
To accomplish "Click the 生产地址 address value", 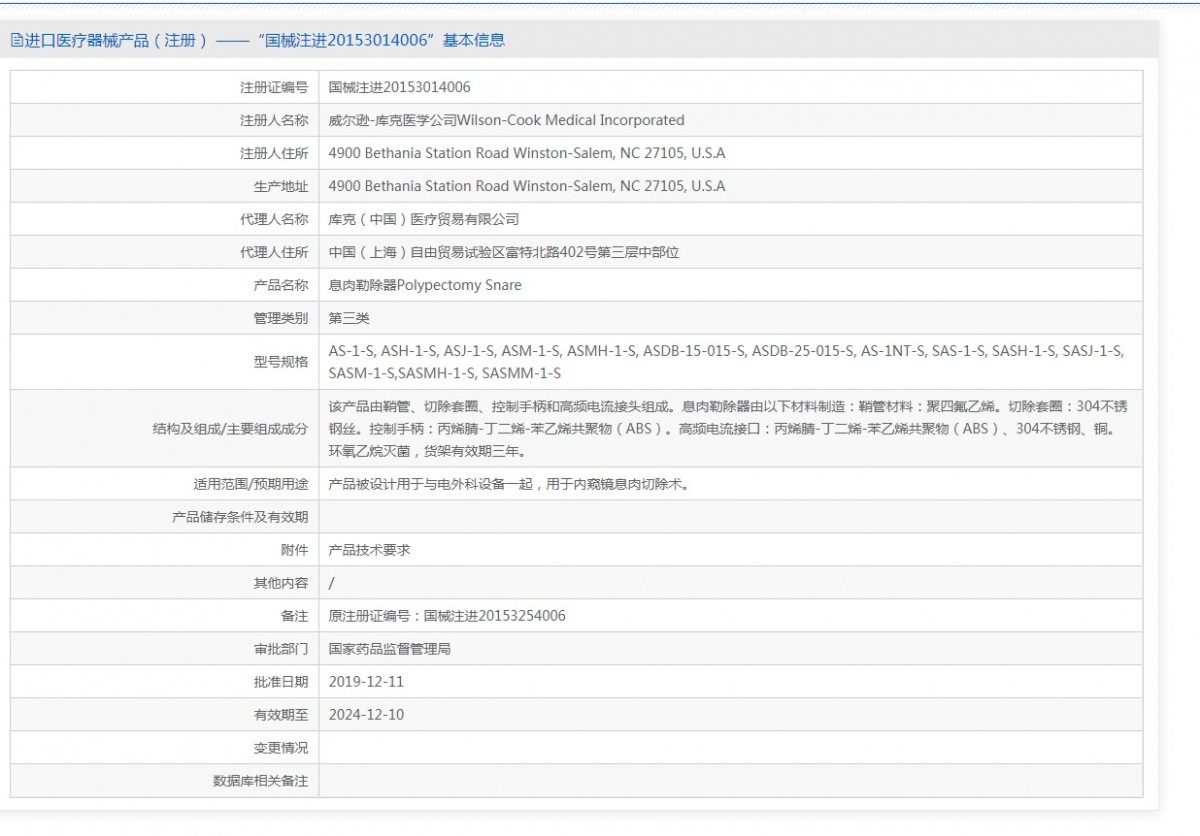I will (x=526, y=187).
